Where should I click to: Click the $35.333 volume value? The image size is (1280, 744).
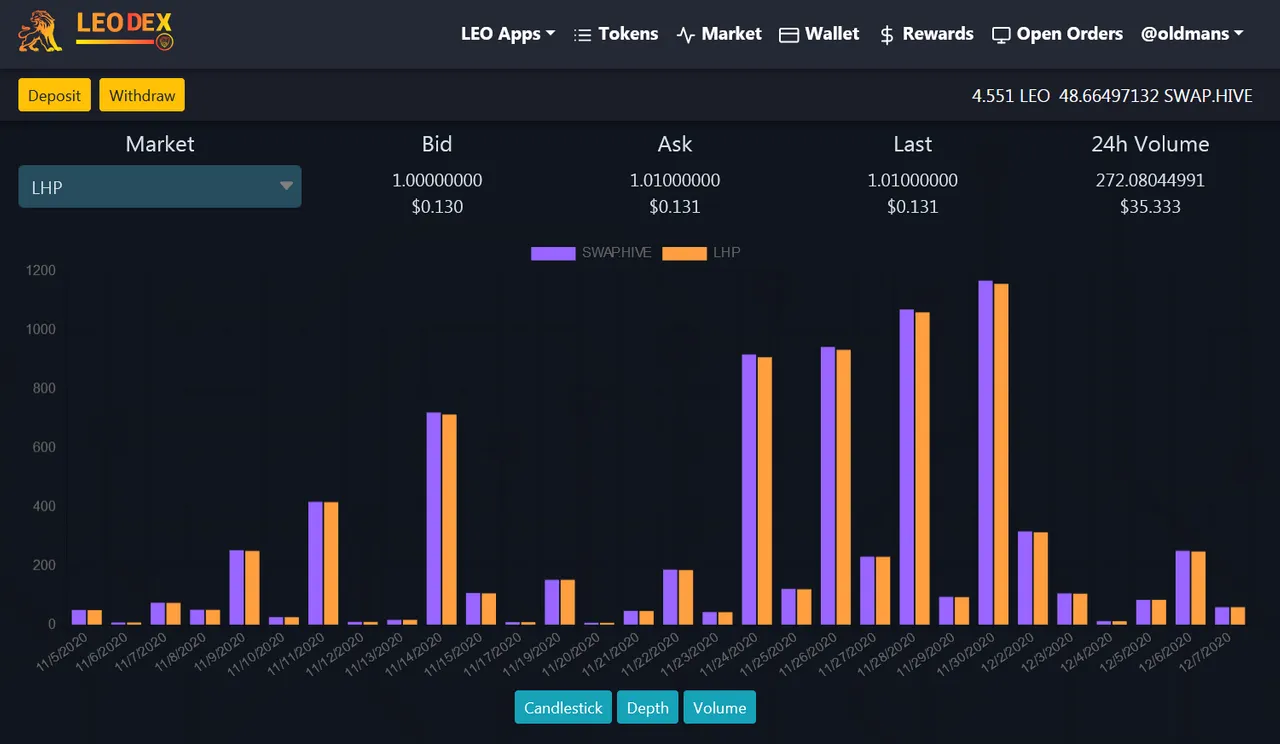[x=1150, y=207]
